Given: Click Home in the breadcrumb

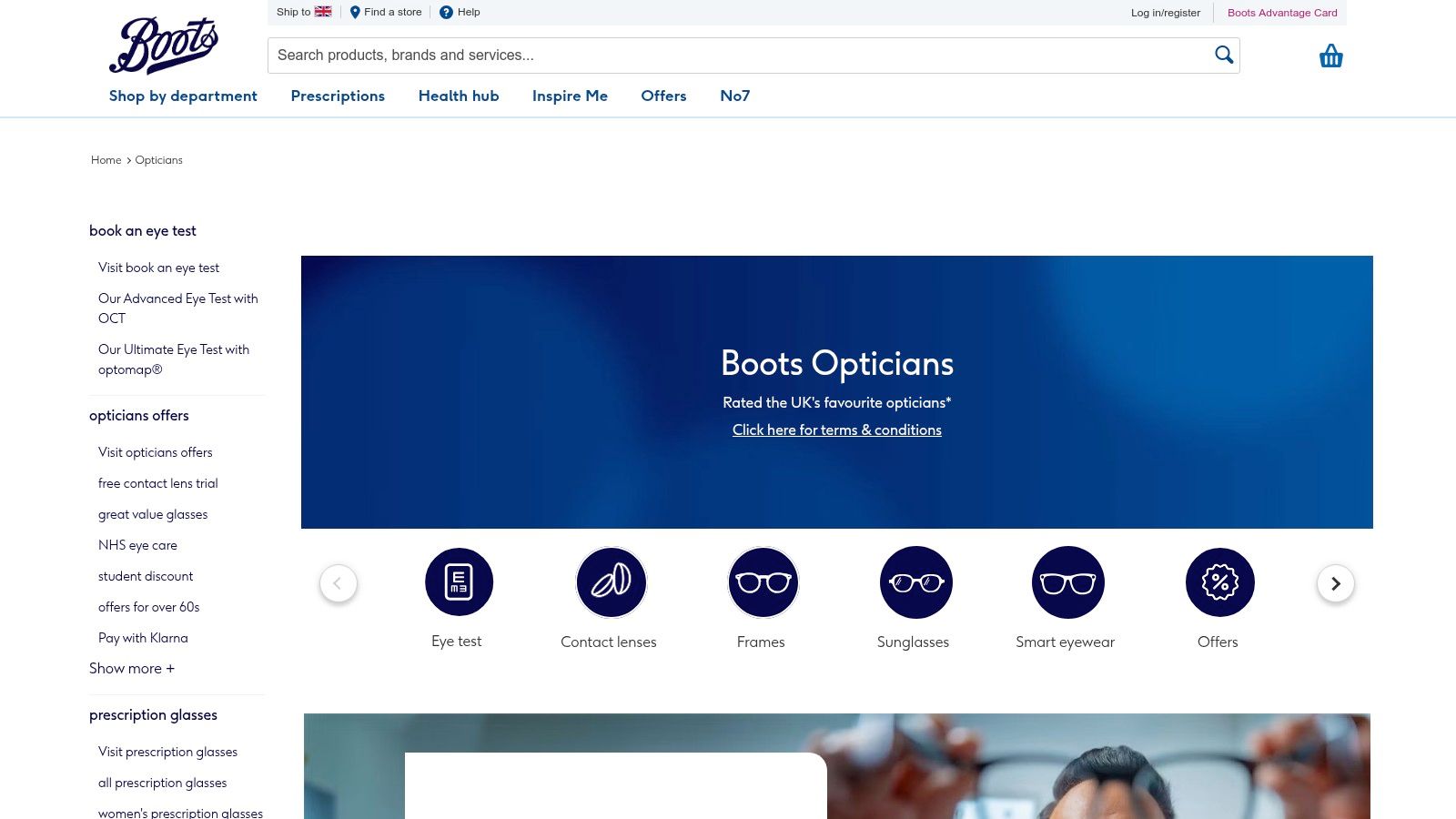Looking at the screenshot, I should [x=106, y=160].
